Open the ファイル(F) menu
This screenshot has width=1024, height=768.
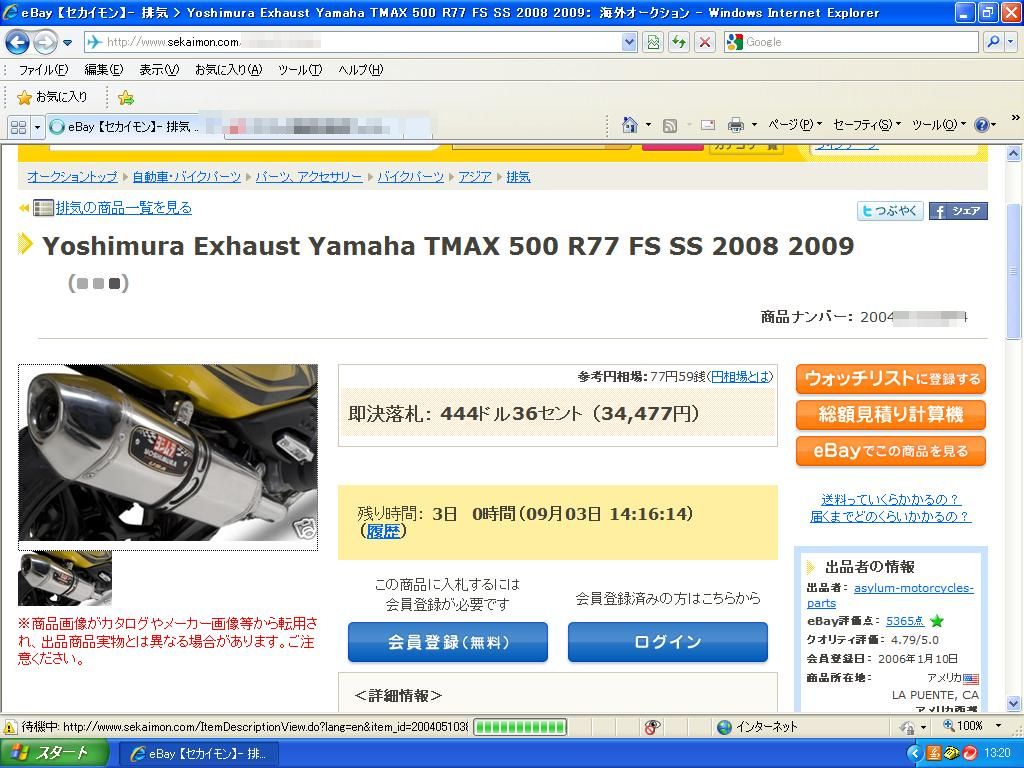[x=43, y=70]
